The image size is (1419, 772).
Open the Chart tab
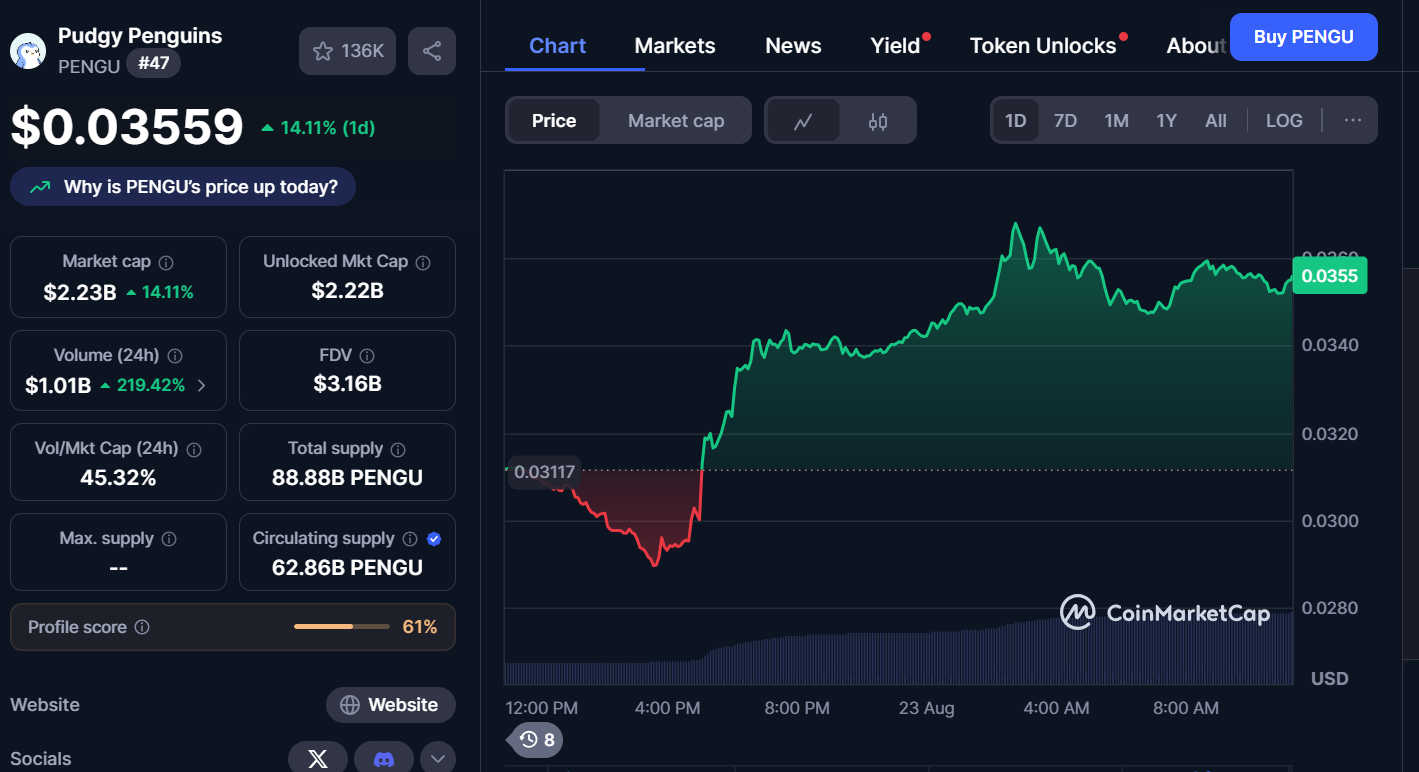coord(558,46)
